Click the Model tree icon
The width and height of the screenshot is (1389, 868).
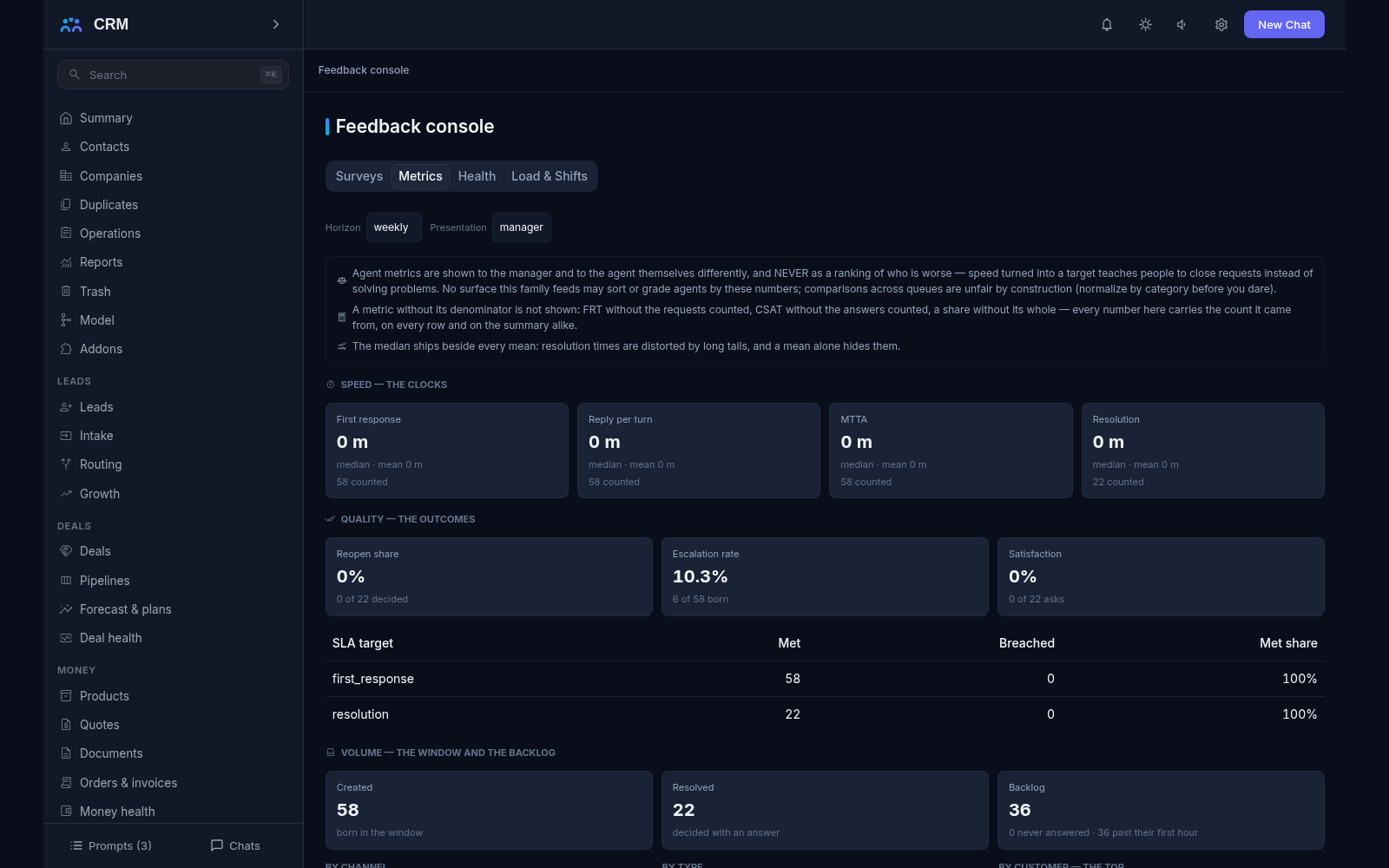click(x=66, y=320)
